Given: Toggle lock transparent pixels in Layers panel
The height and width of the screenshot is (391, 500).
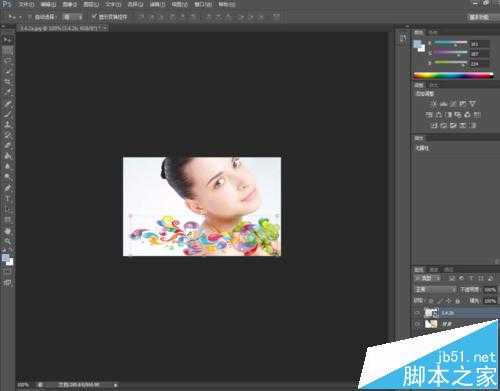Looking at the screenshot, I should click(x=431, y=301).
